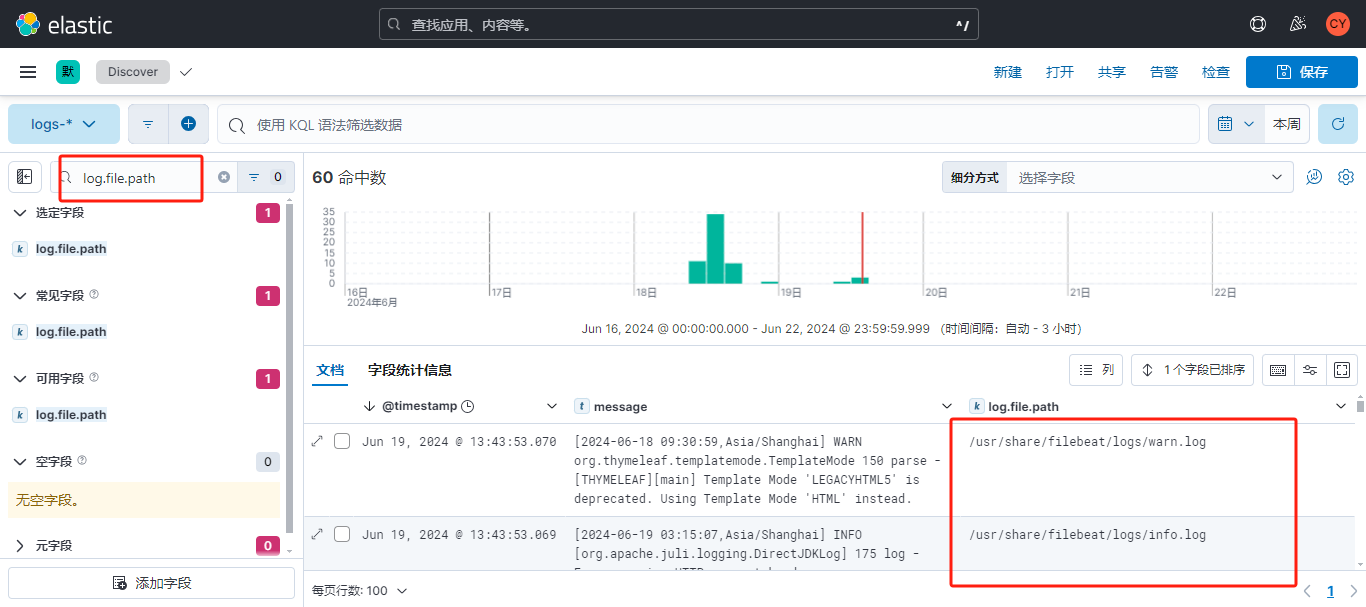
Task: Collapse the field sidebar panel
Action: tap(25, 177)
